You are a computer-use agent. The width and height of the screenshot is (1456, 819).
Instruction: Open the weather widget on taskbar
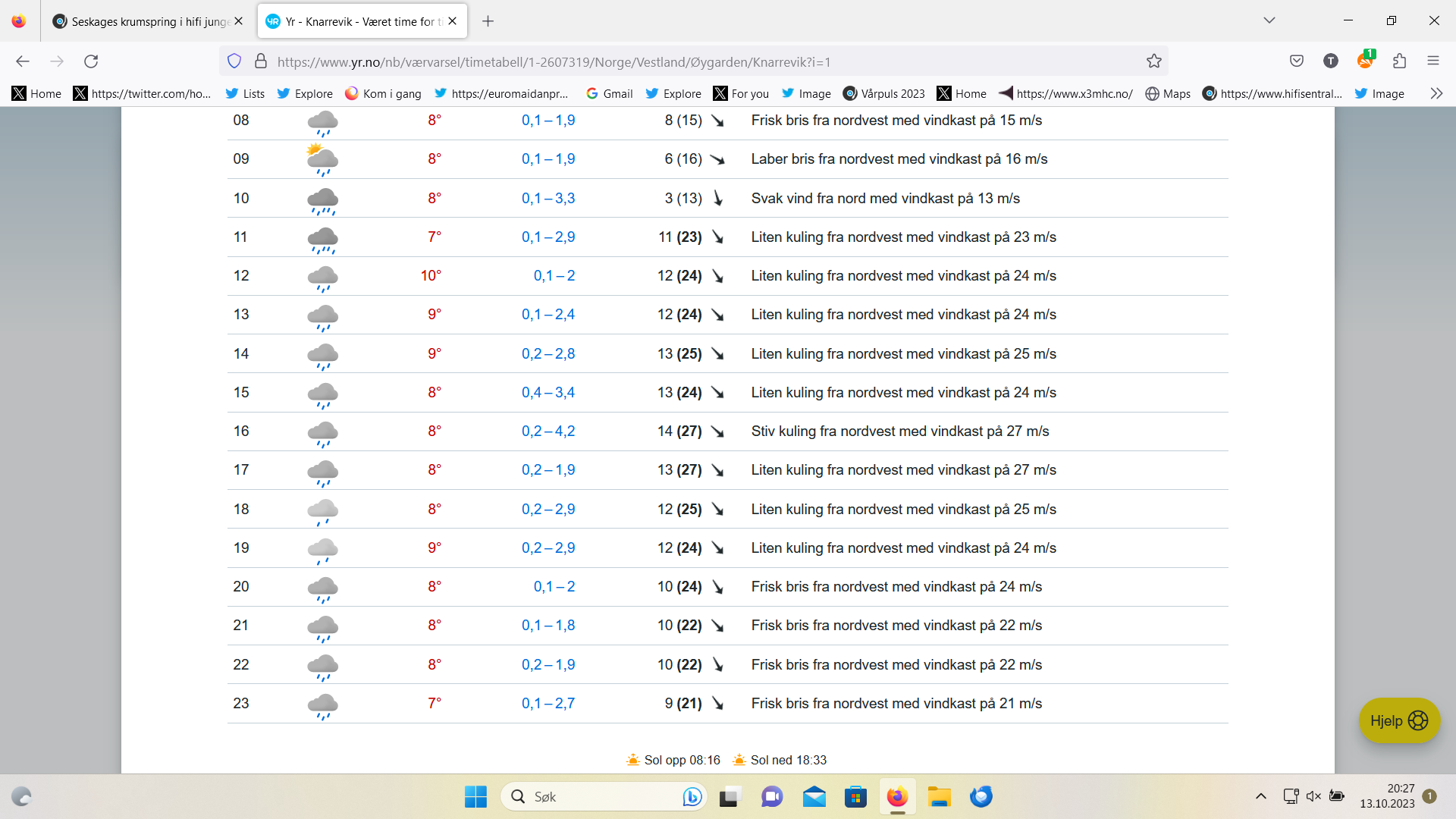(22, 796)
